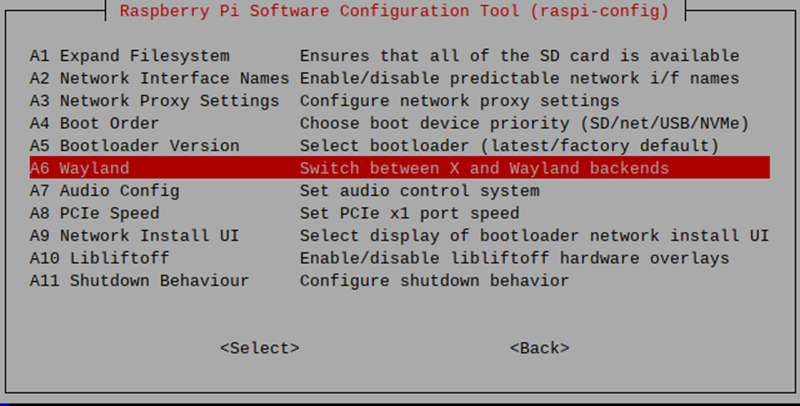Open A11 Shutdown Behaviour entry
Image resolution: width=800 pixels, height=406 pixels.
(x=399, y=280)
